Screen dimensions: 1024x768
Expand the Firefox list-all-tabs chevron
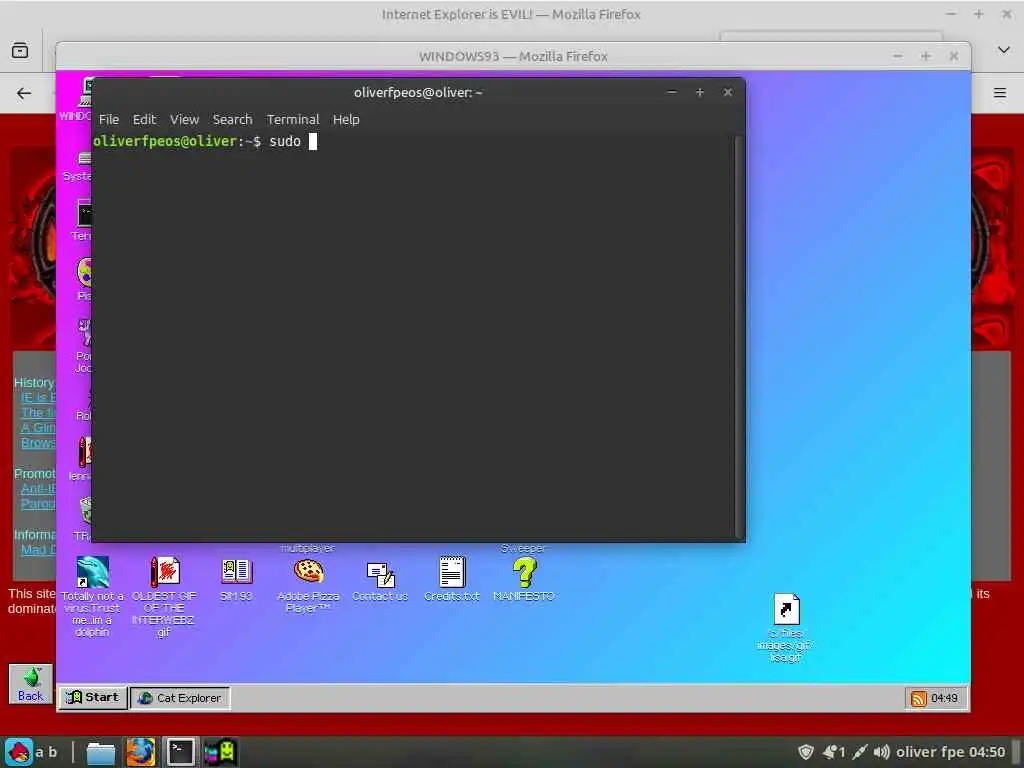[x=1004, y=50]
